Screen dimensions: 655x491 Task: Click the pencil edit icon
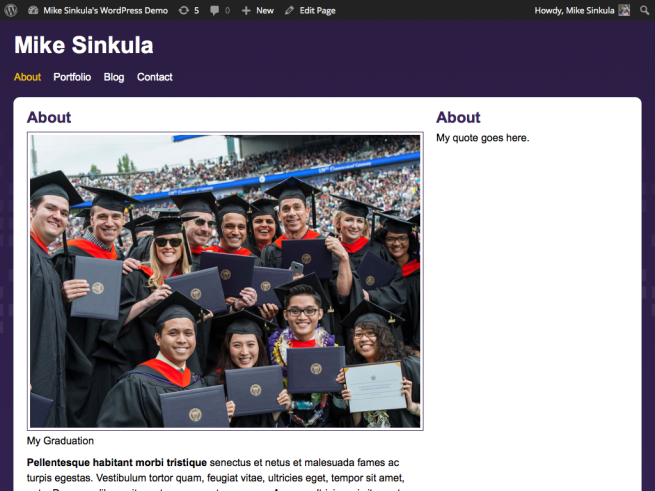(289, 10)
